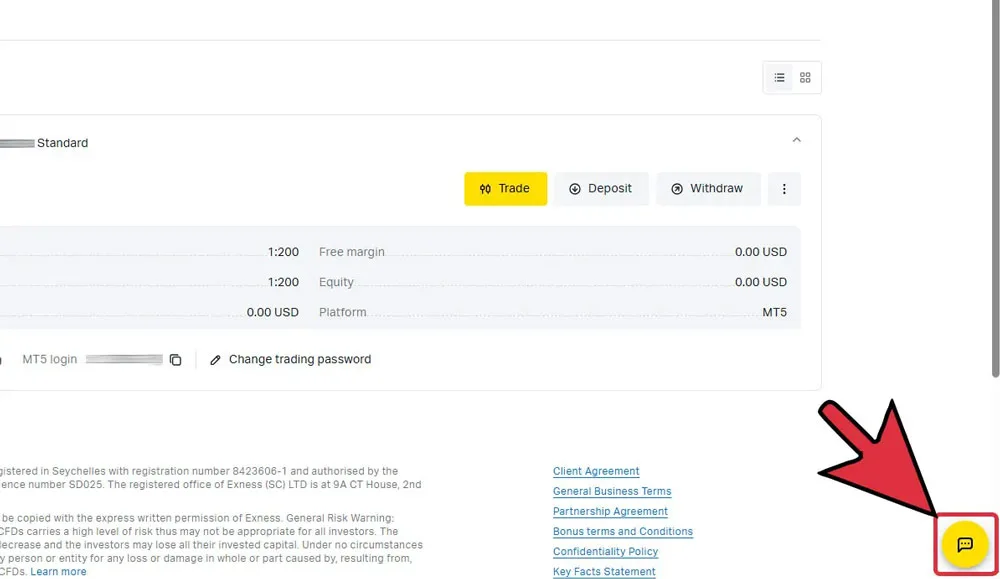Open the Deposit option
This screenshot has height=579, width=1000.
(x=601, y=189)
